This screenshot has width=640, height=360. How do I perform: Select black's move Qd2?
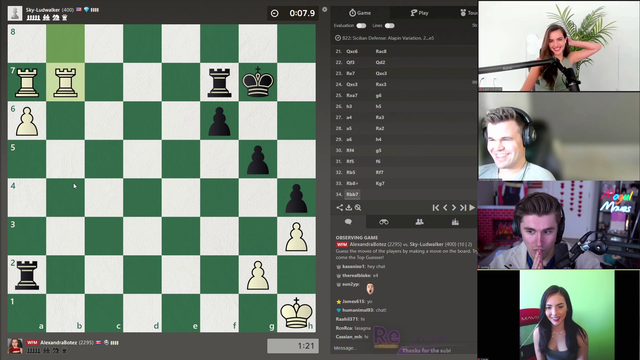[380, 62]
